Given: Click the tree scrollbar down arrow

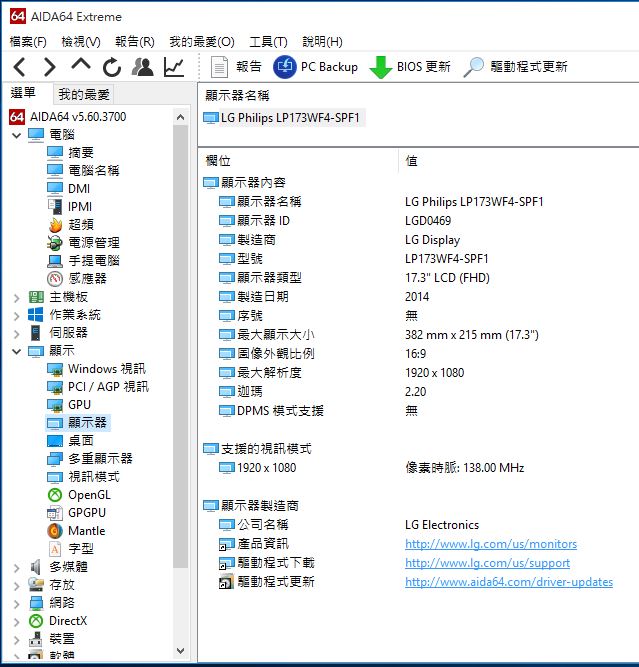Looking at the screenshot, I should 180,650.
